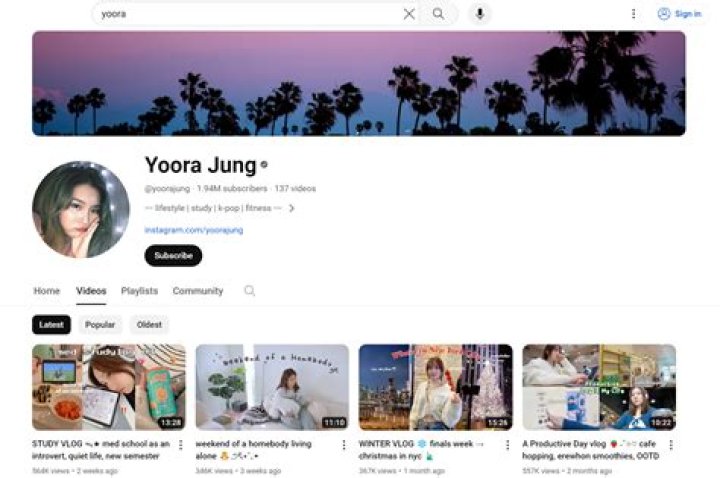This screenshot has height=478, width=720.
Task: Open the three-dot menu for WINTER VLOG video
Action: click(x=507, y=444)
